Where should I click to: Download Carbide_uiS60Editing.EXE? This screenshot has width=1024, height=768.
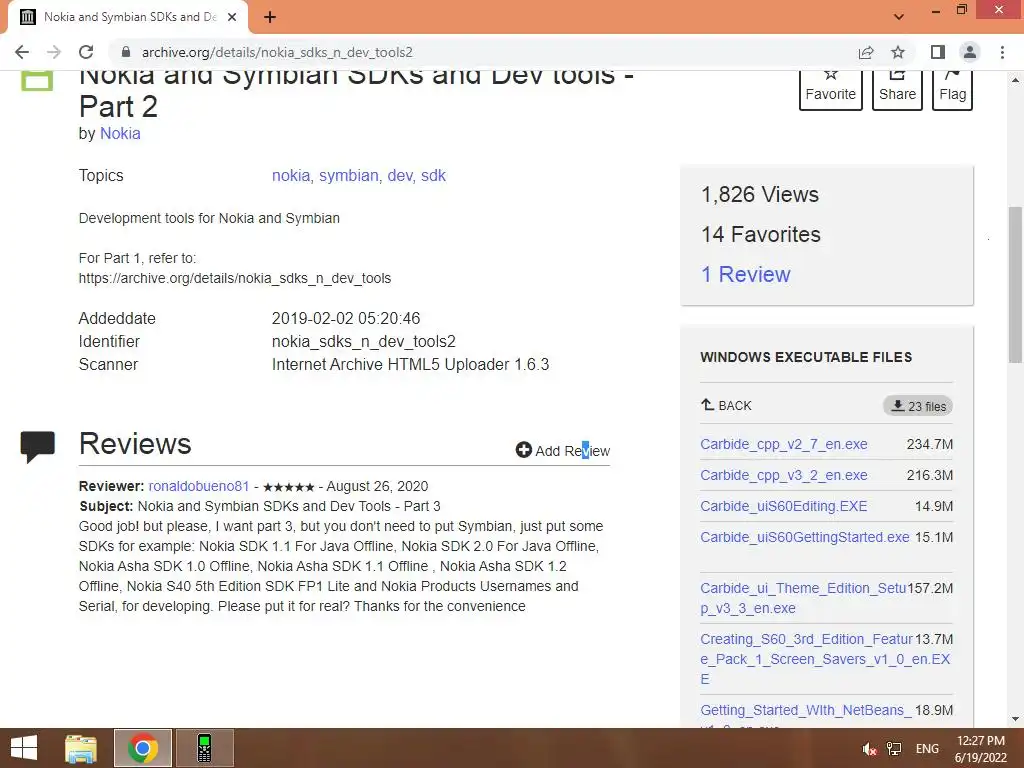pos(784,506)
